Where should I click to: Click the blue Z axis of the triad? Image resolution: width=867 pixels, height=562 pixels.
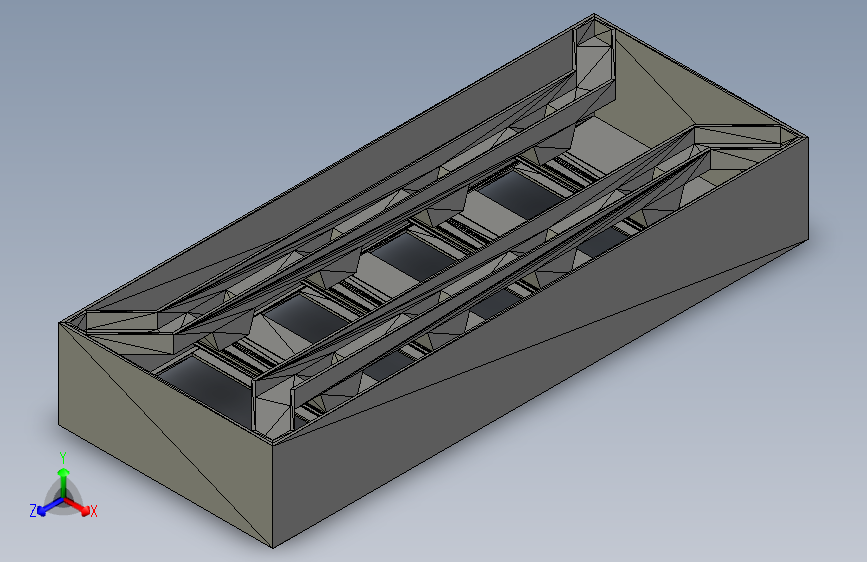tap(50, 507)
